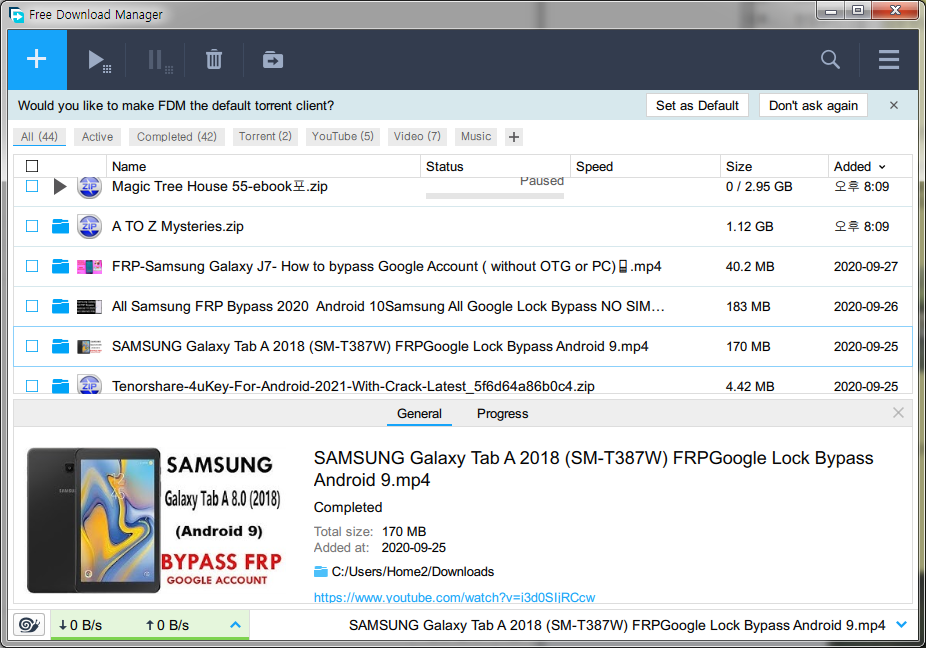Open C:/Users/Home2/Downloads path

[x=413, y=571]
